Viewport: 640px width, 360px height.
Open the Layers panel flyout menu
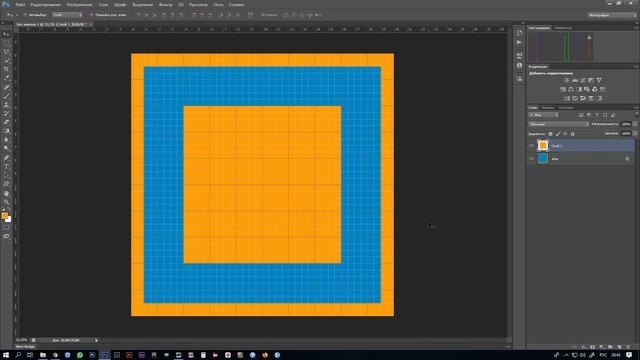pyautogui.click(x=636, y=108)
